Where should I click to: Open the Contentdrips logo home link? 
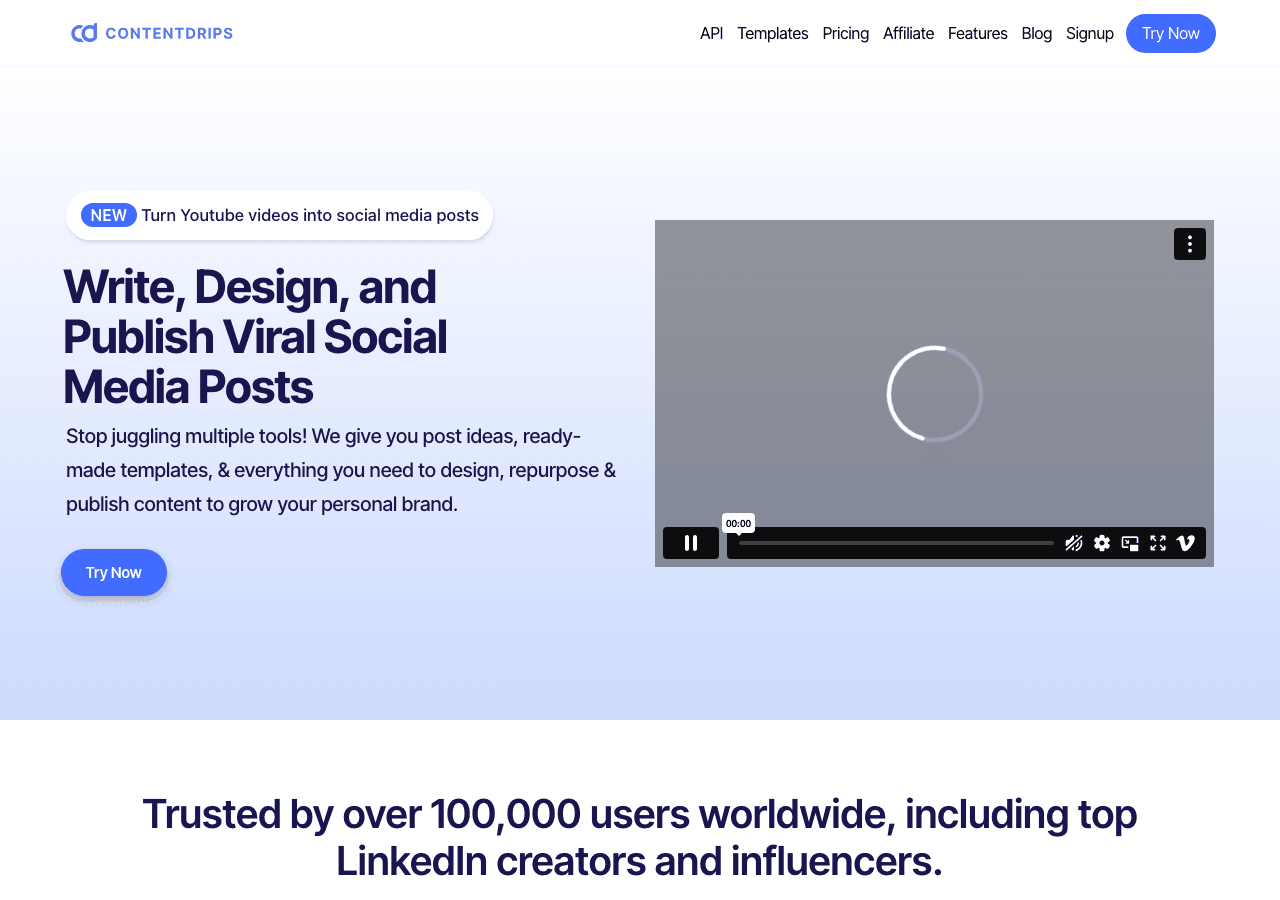tap(152, 33)
